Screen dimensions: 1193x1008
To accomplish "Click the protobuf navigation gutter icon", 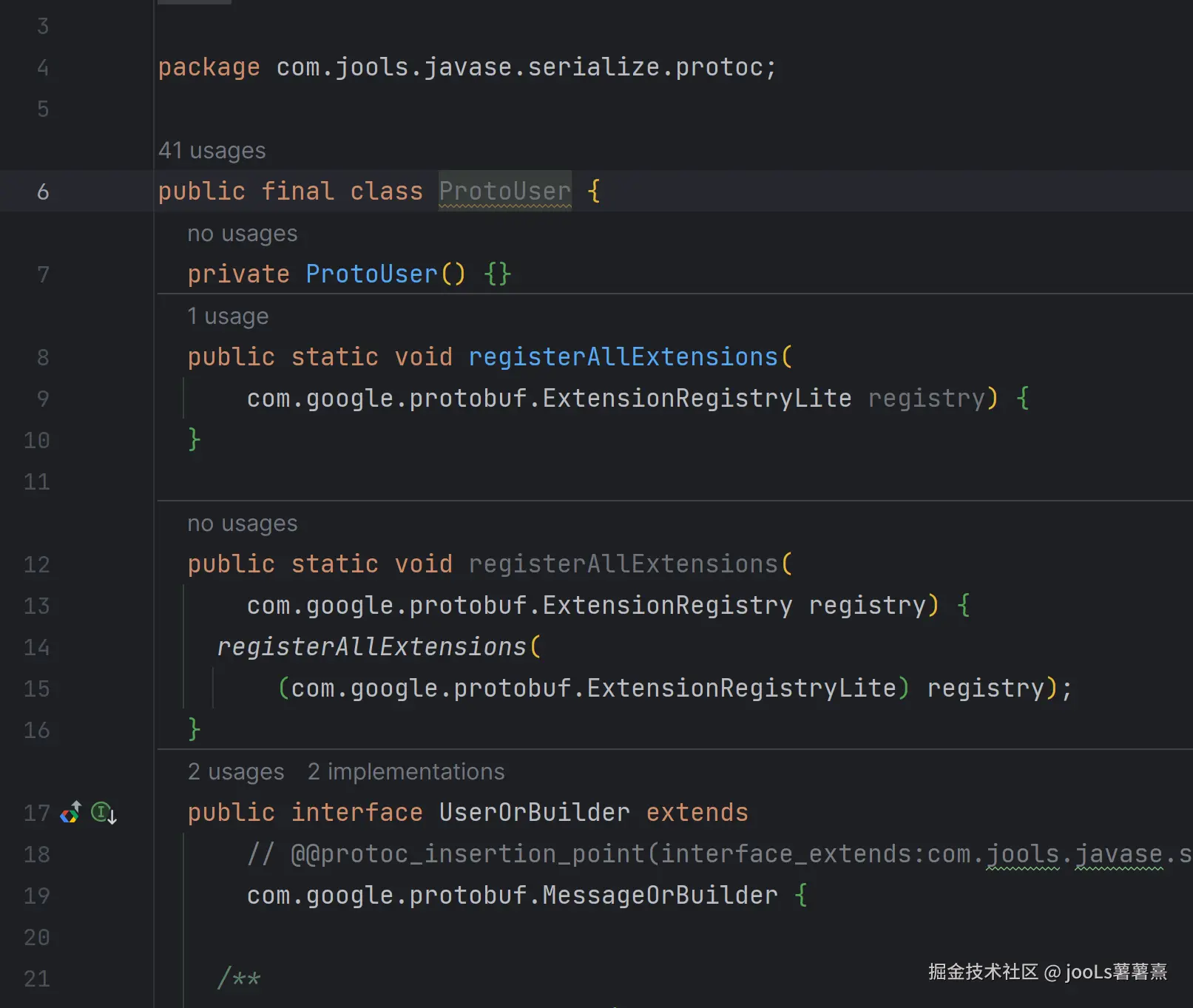I will (x=71, y=813).
